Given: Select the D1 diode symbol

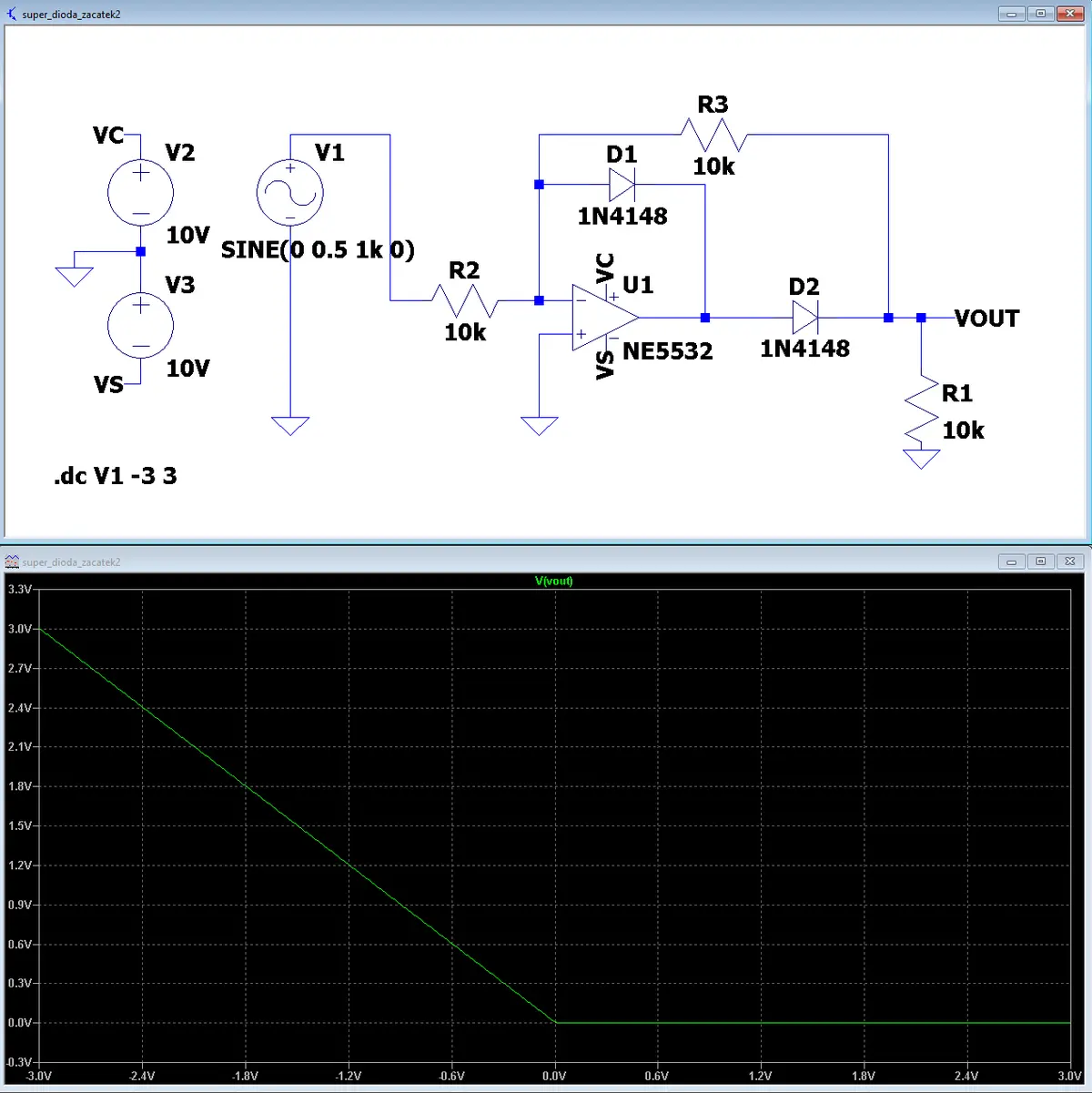Looking at the screenshot, I should (x=622, y=185).
